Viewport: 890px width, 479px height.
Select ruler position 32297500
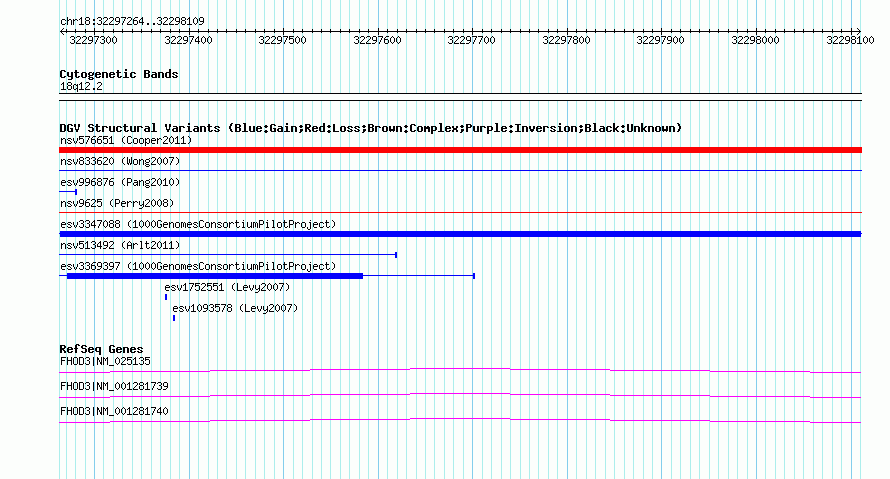tap(282, 40)
